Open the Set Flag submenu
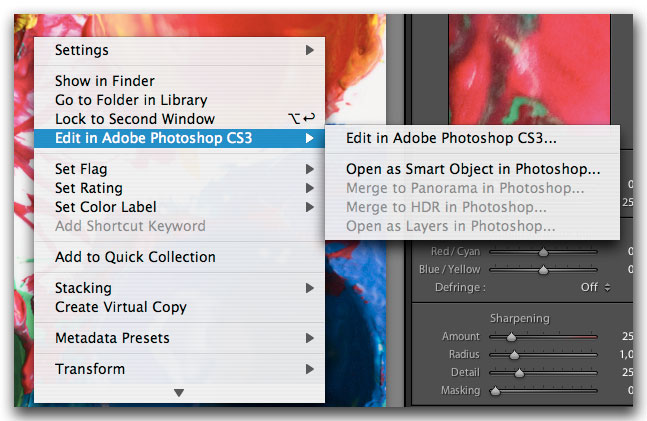The height and width of the screenshot is (421, 647). click(179, 169)
